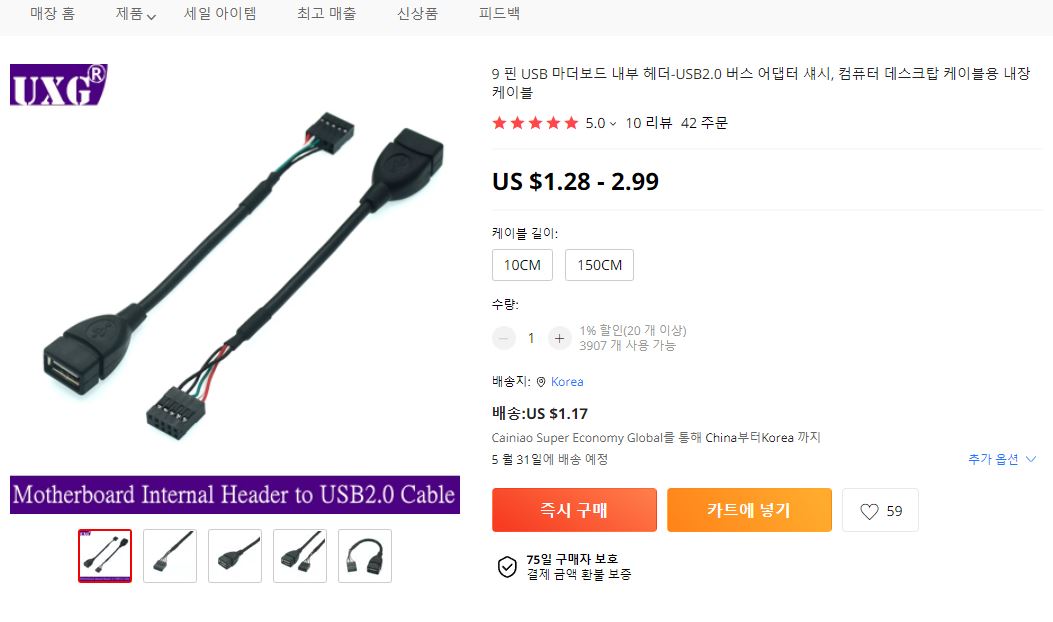Open the 10 리뷰 reviews link

pos(649,123)
